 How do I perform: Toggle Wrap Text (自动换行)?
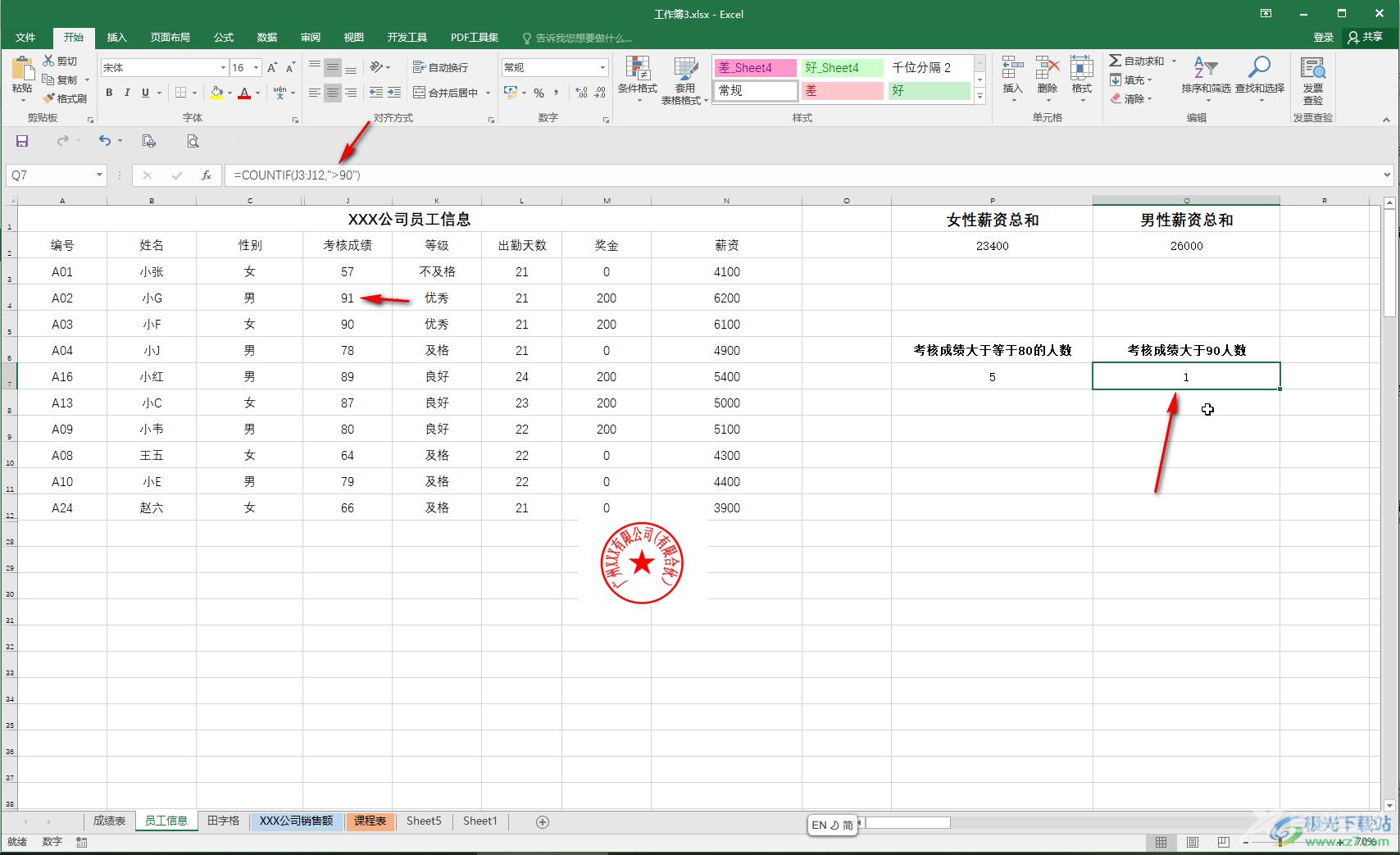tap(440, 67)
